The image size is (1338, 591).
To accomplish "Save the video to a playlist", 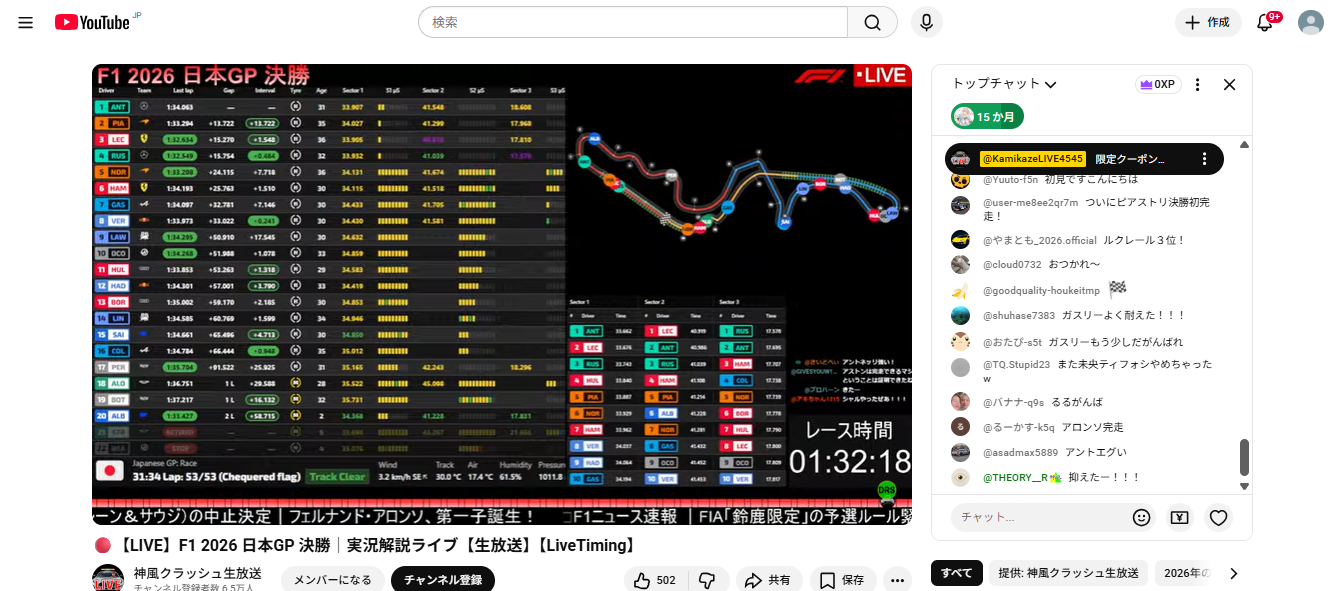I will pos(842,580).
